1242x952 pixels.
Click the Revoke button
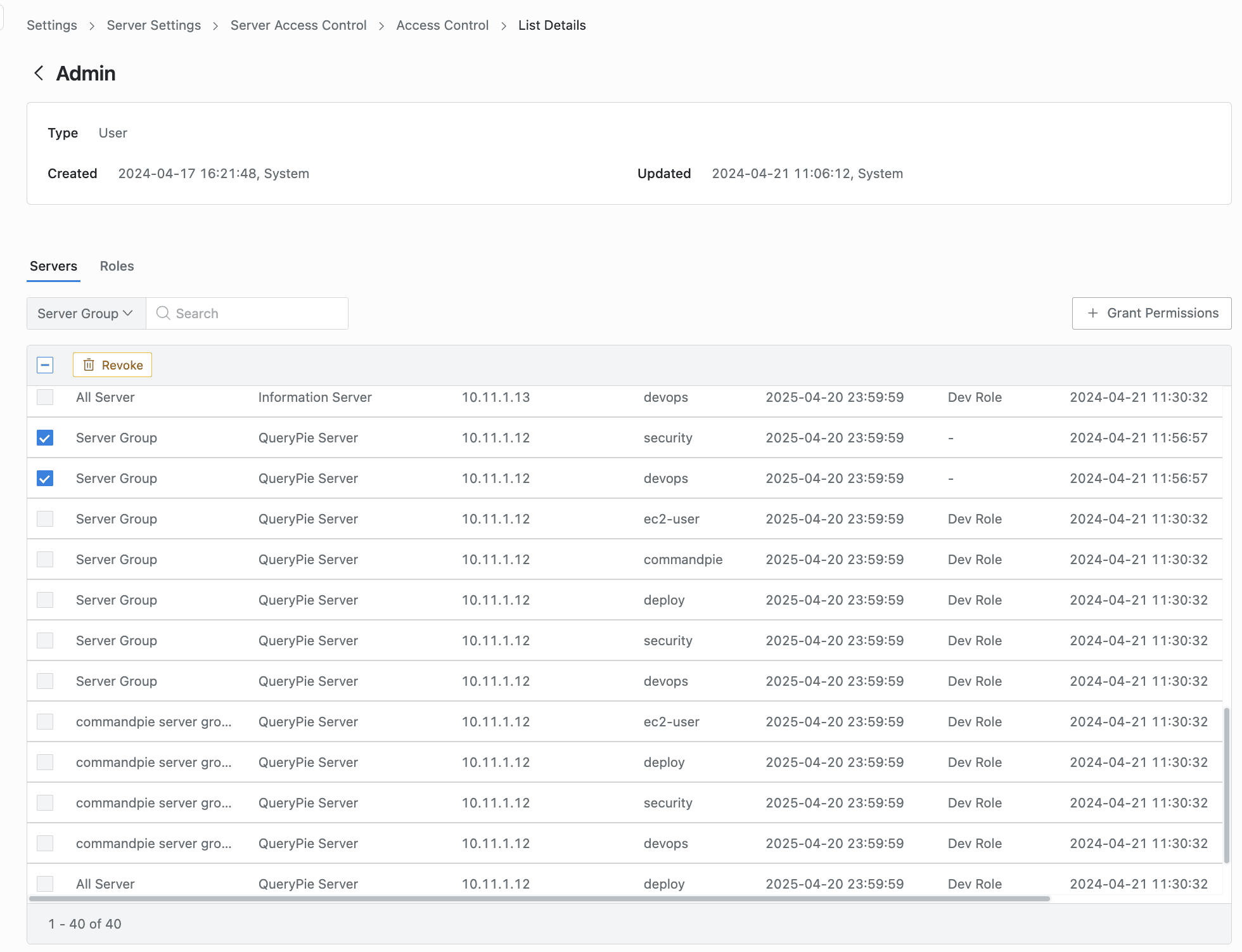[x=112, y=364]
